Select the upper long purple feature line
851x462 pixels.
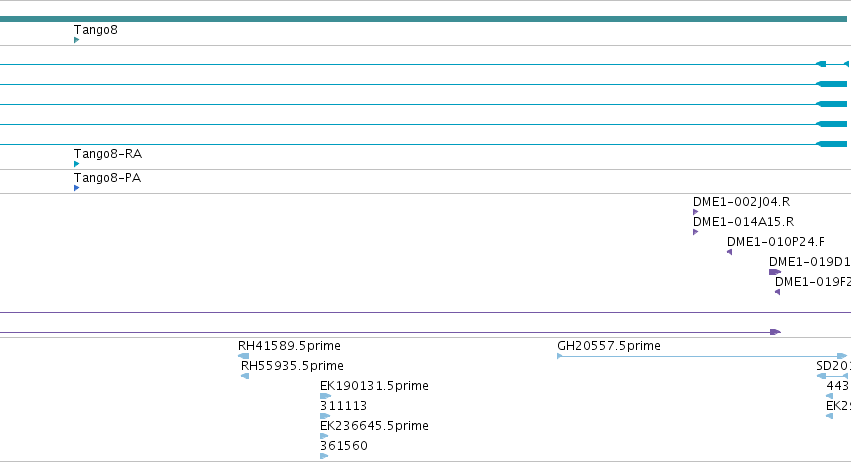[426, 312]
